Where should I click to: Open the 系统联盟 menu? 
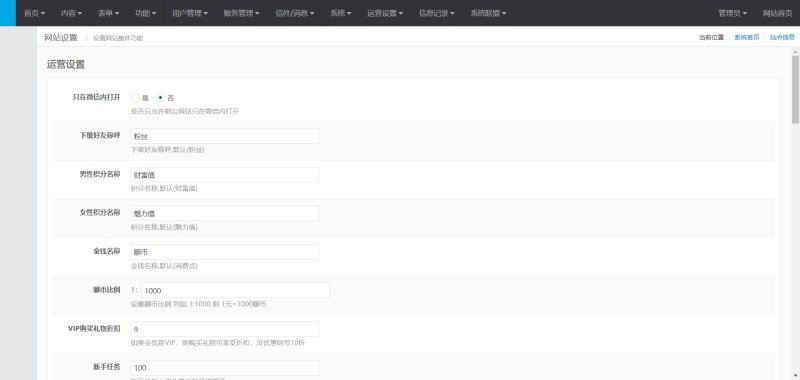488,13
